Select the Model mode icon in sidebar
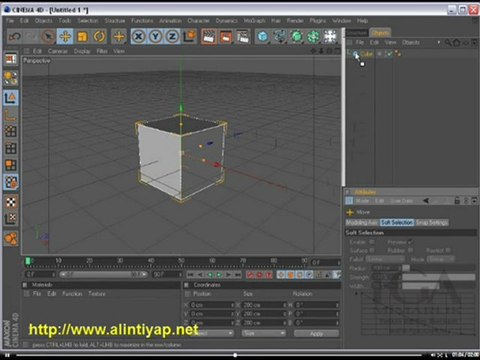Screen dimensions: 480x360 pos(11,98)
